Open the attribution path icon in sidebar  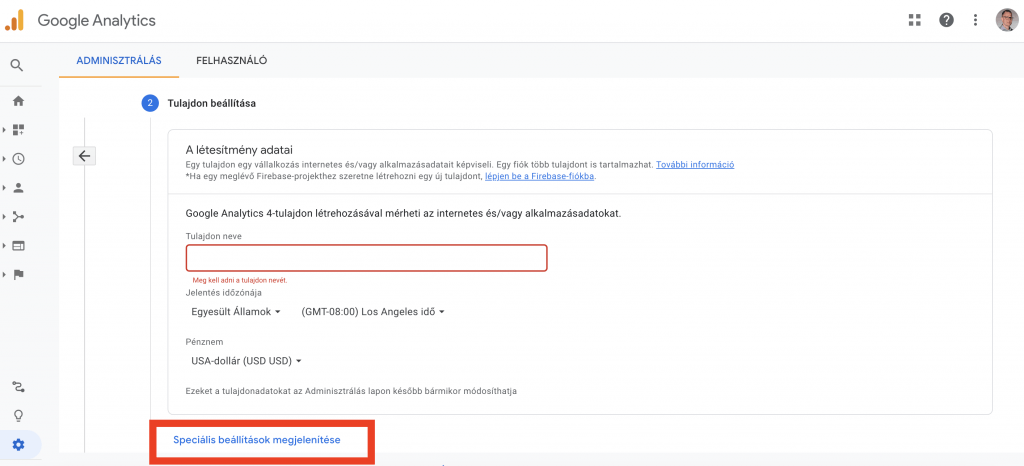[18, 387]
